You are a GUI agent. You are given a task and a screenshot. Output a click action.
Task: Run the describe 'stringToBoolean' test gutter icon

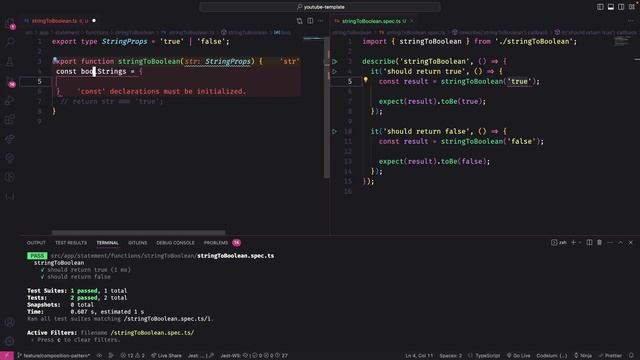click(x=335, y=62)
